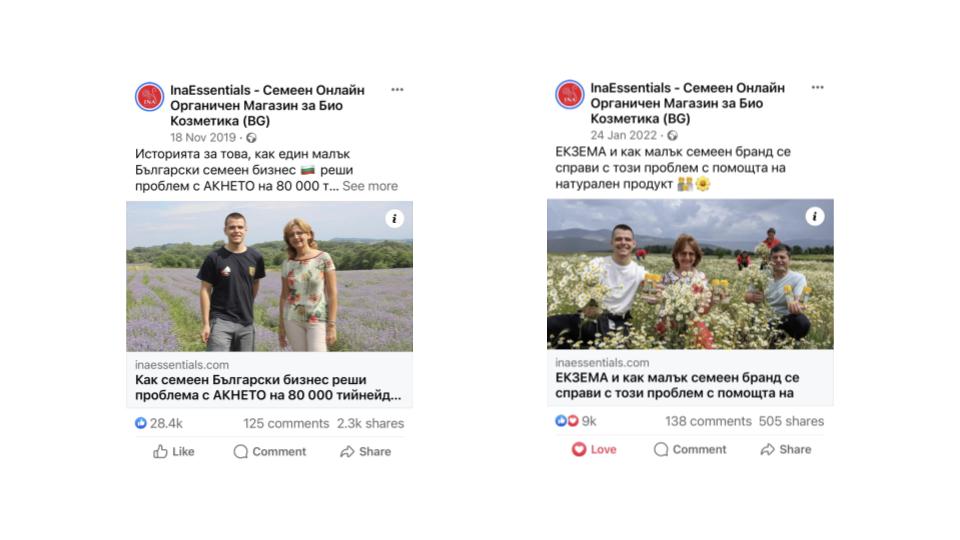Click the info icon on the daisy field photo
Image resolution: width=960 pixels, height=540 pixels.
815,216
